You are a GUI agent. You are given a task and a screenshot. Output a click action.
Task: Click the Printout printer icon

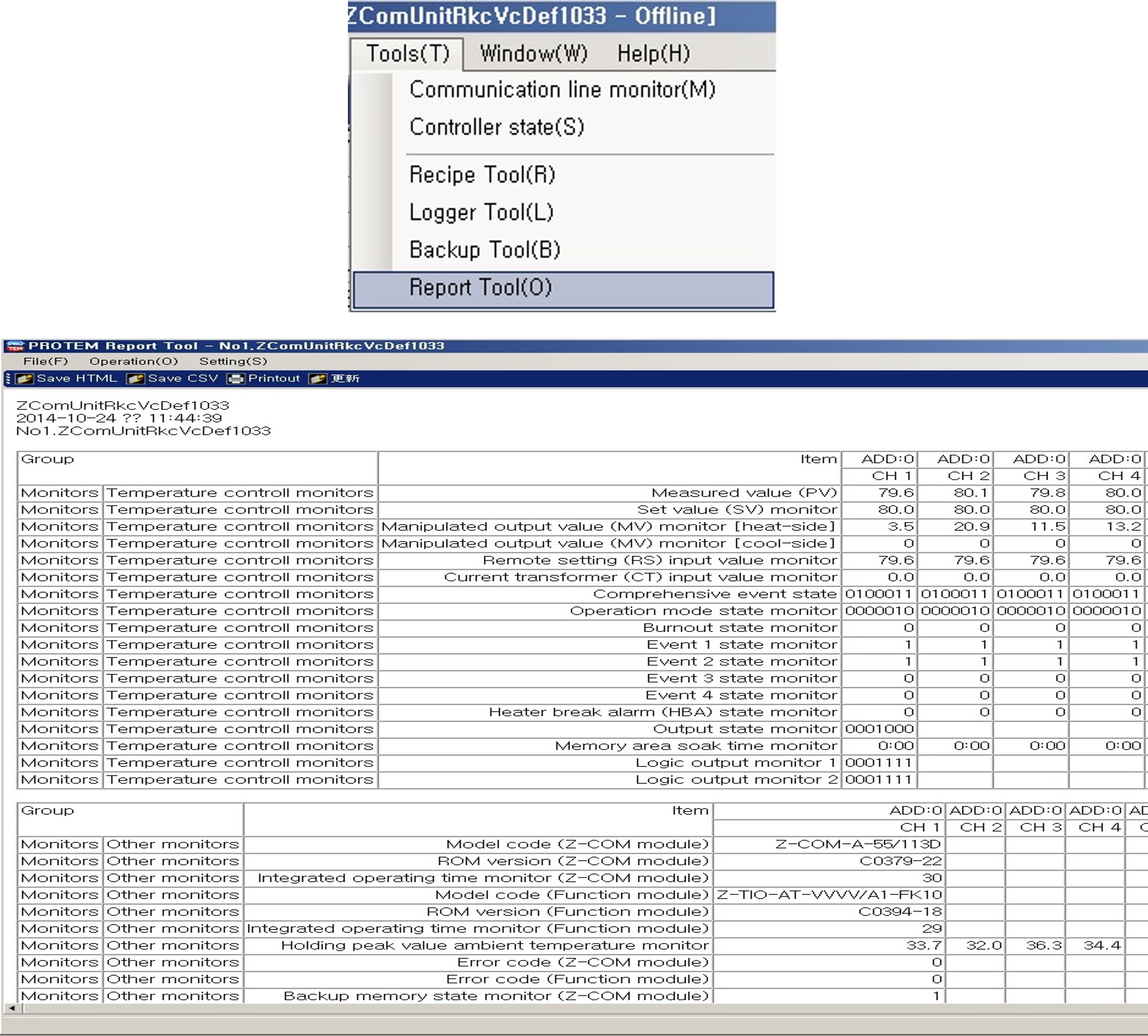click(236, 379)
